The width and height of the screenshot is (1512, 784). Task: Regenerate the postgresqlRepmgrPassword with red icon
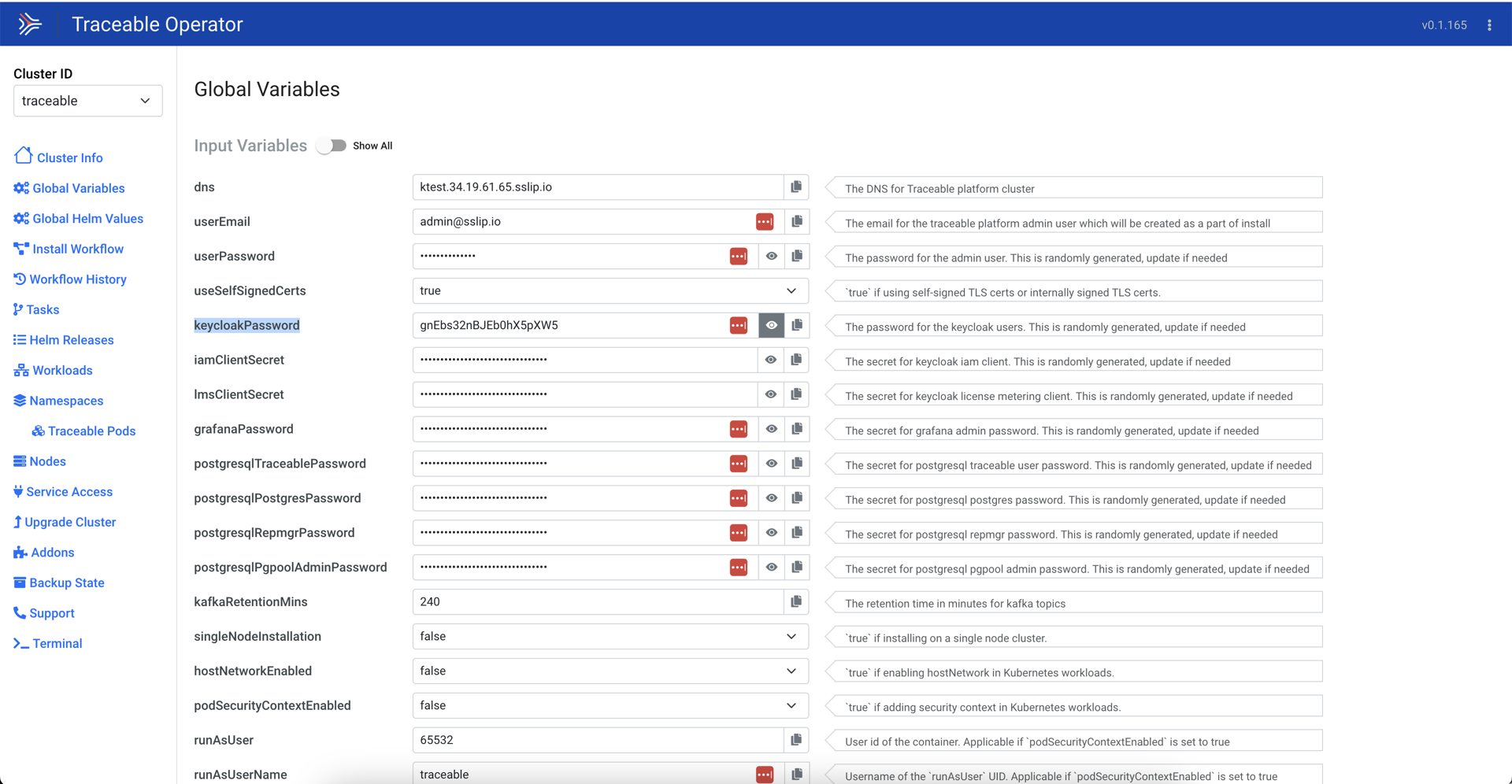(739, 533)
